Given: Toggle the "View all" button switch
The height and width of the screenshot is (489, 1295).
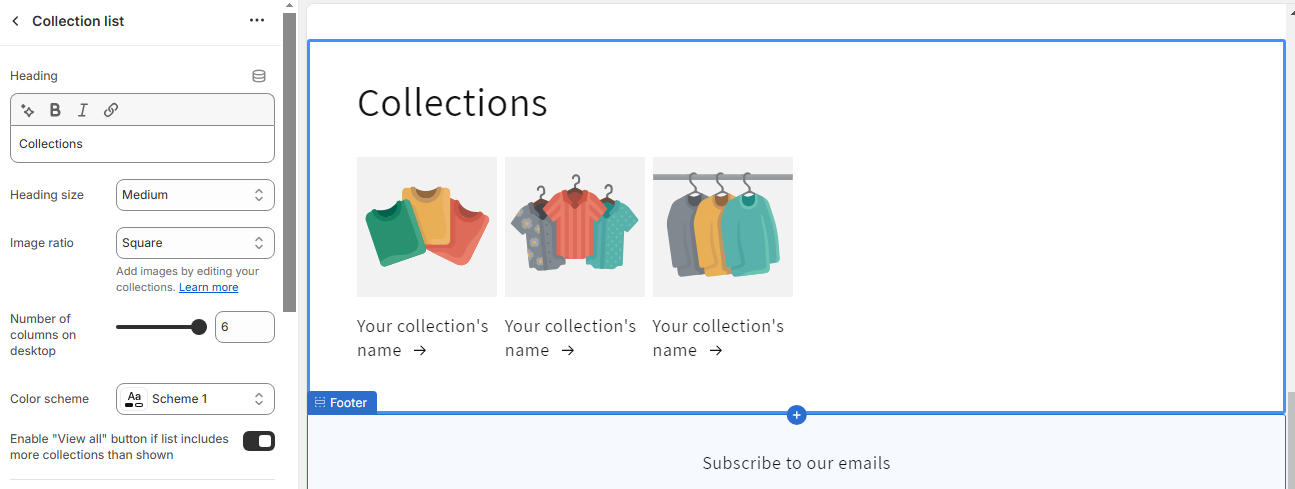Looking at the screenshot, I should point(259,441).
